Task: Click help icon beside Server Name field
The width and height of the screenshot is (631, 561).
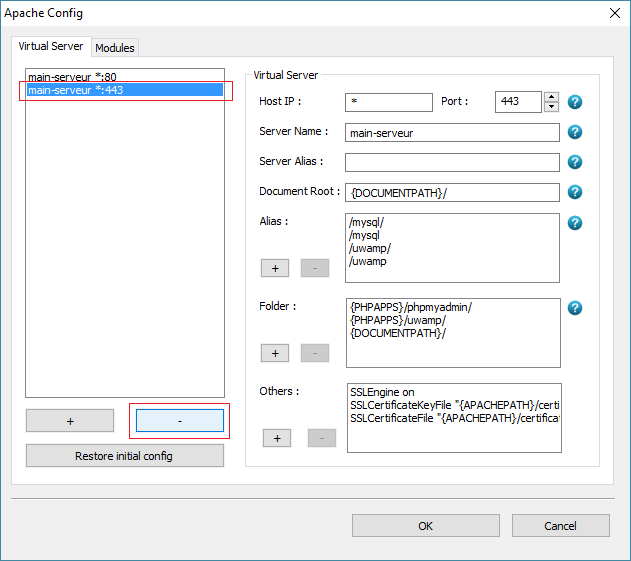Action: (x=575, y=132)
